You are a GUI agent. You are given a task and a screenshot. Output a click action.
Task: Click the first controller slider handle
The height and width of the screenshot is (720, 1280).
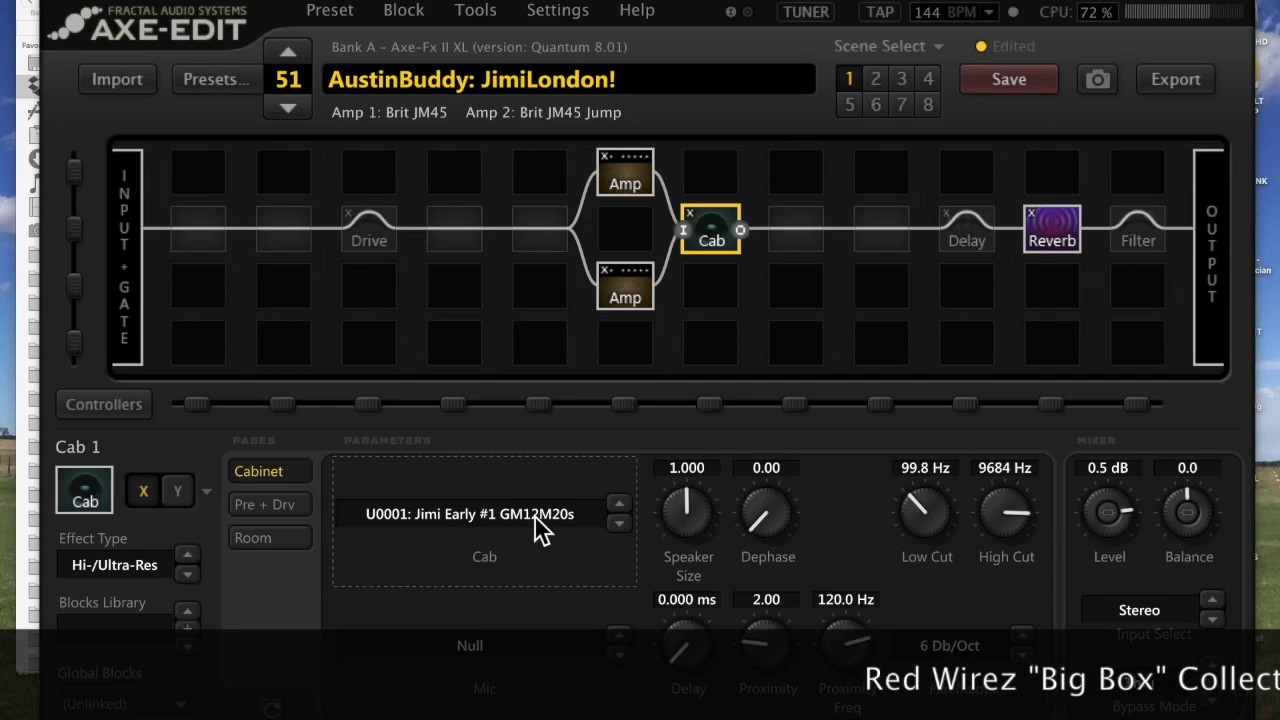pyautogui.click(x=196, y=403)
